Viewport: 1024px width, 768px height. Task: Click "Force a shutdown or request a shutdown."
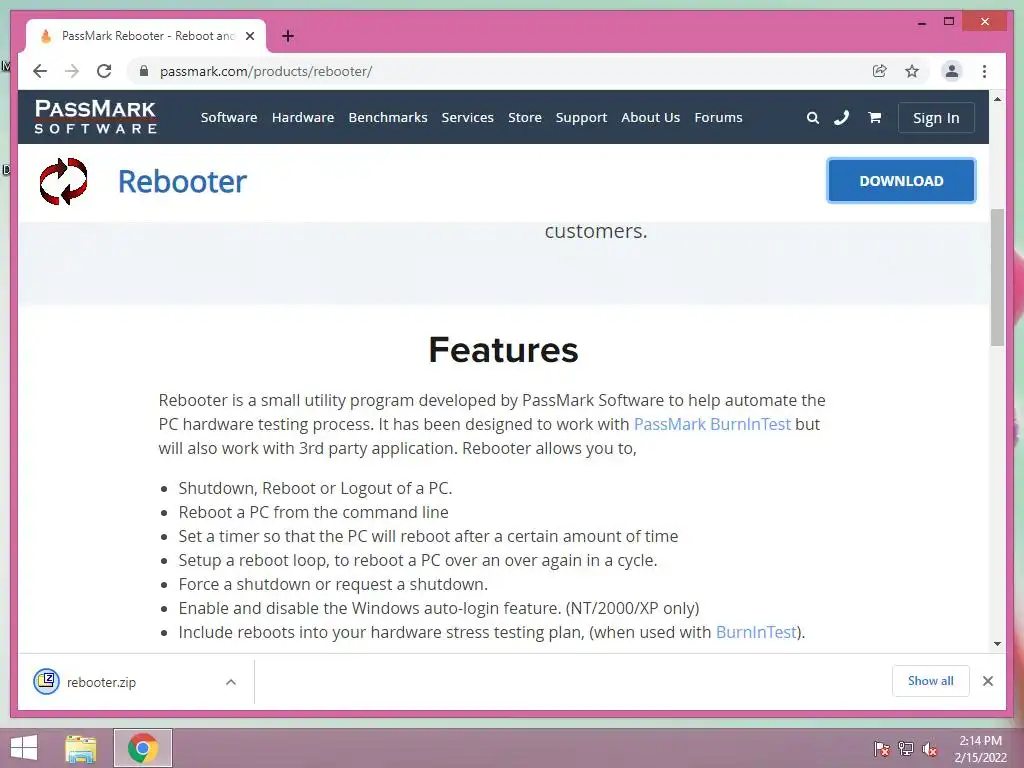[x=333, y=584]
